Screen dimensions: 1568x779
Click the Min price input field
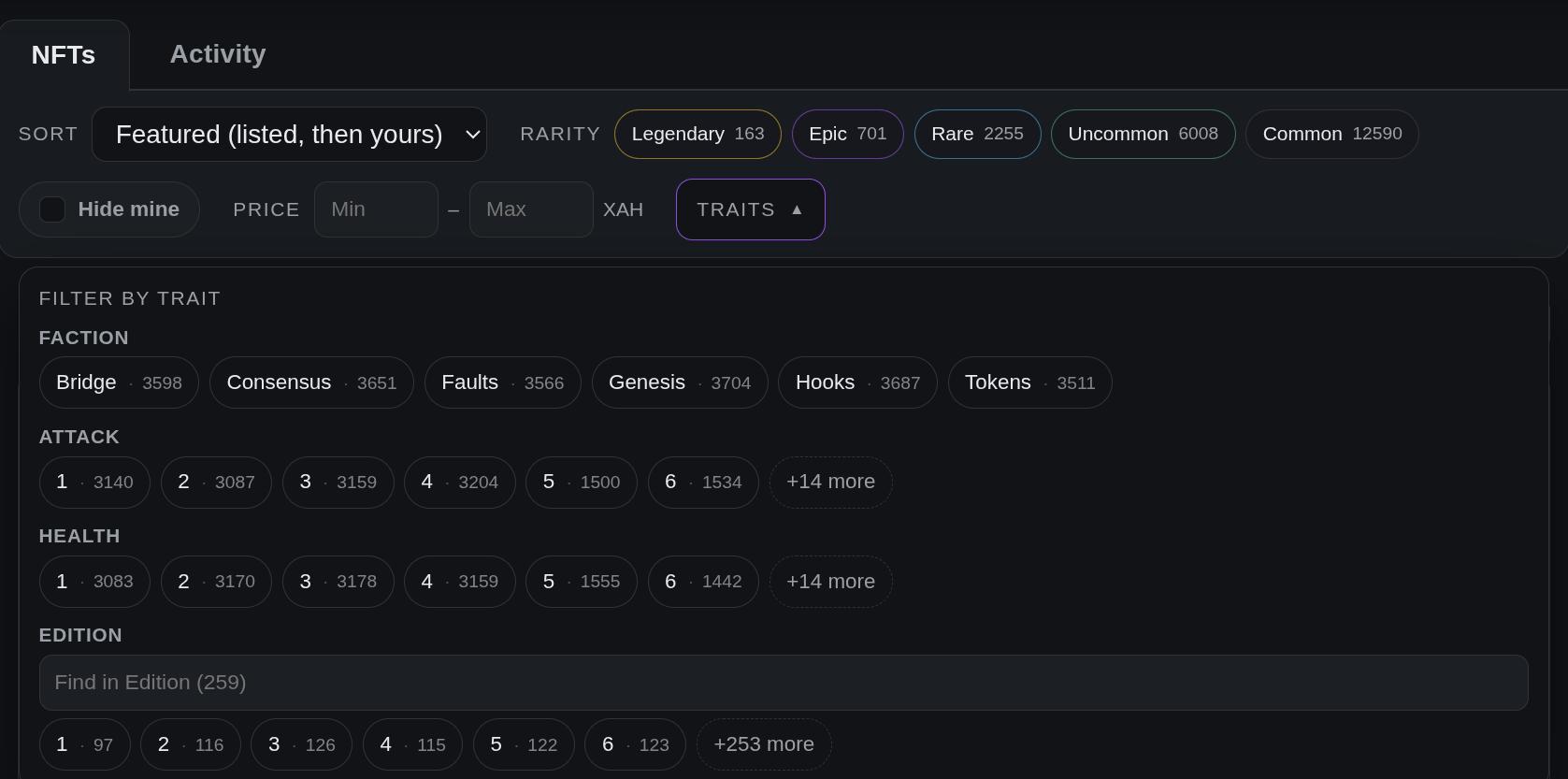(x=376, y=209)
